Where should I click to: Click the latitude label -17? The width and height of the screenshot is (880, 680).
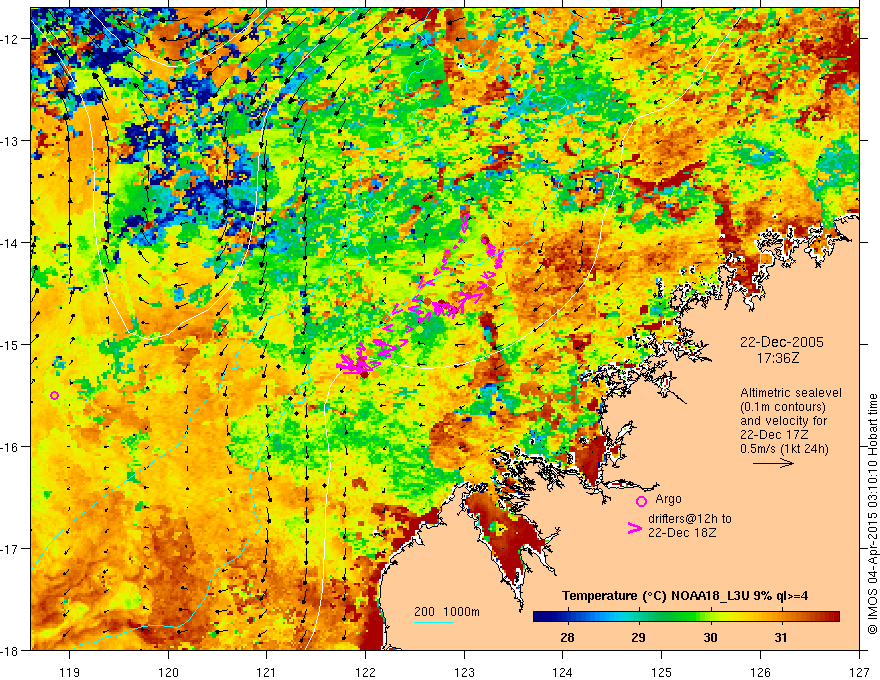pos(11,548)
